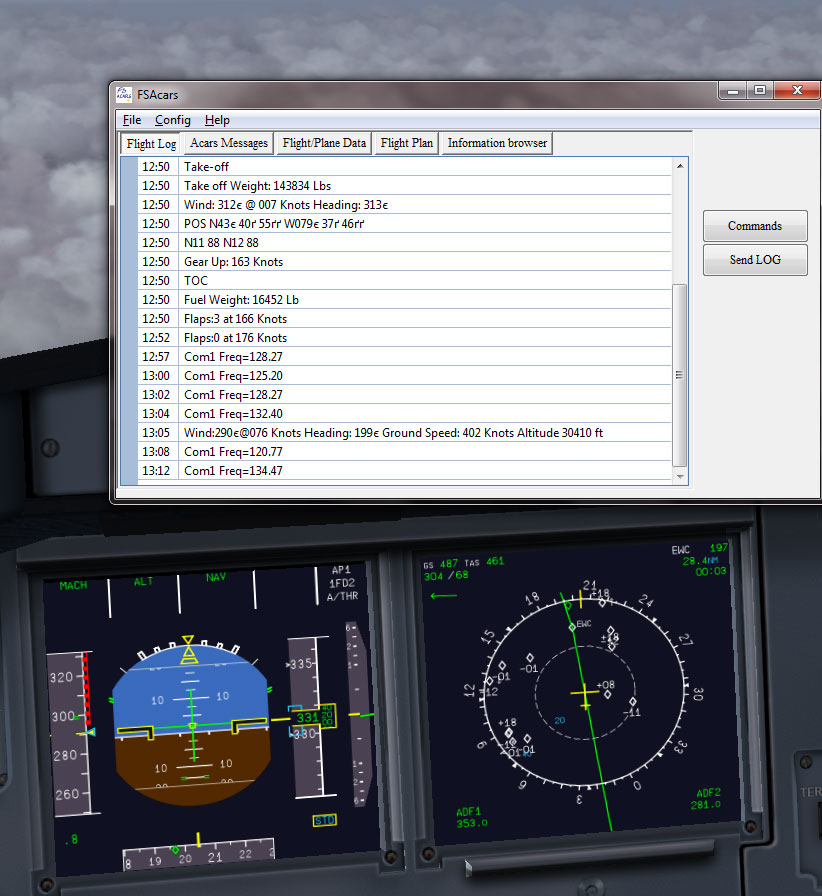This screenshot has width=822, height=896.
Task: Select the N11 88 N12 88 row
Action: (404, 243)
